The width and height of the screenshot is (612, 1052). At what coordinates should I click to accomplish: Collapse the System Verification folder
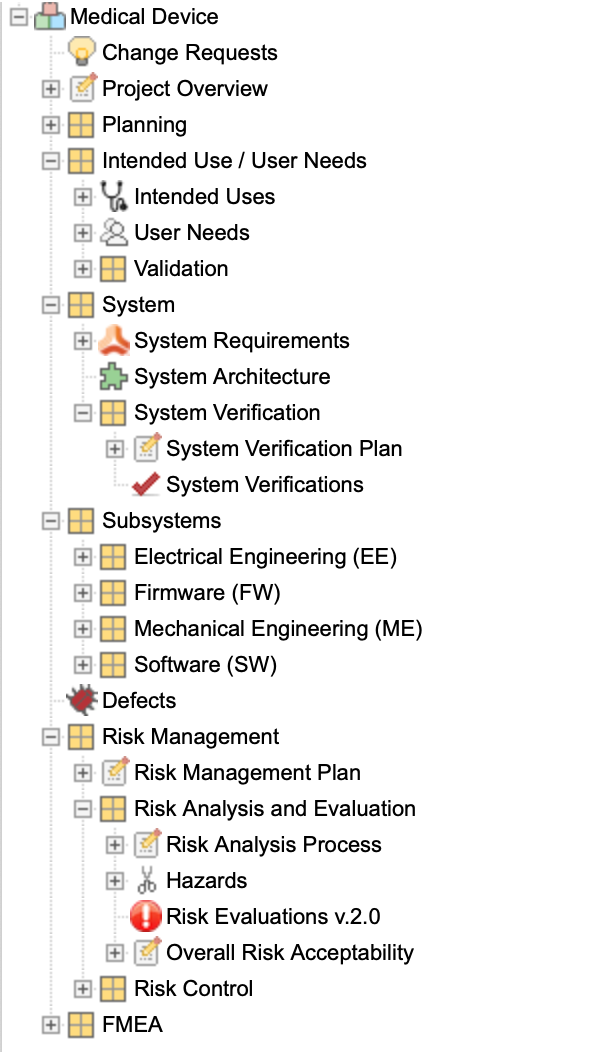[x=83, y=413]
